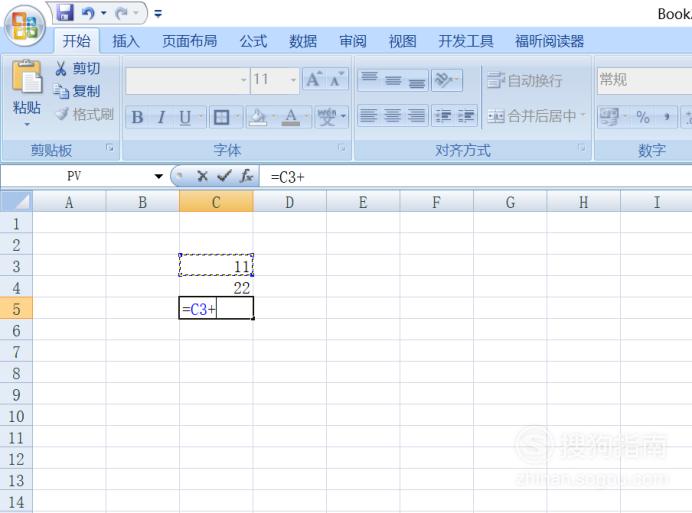
Task: Click 自动换行 wrap text button
Action: tap(525, 80)
